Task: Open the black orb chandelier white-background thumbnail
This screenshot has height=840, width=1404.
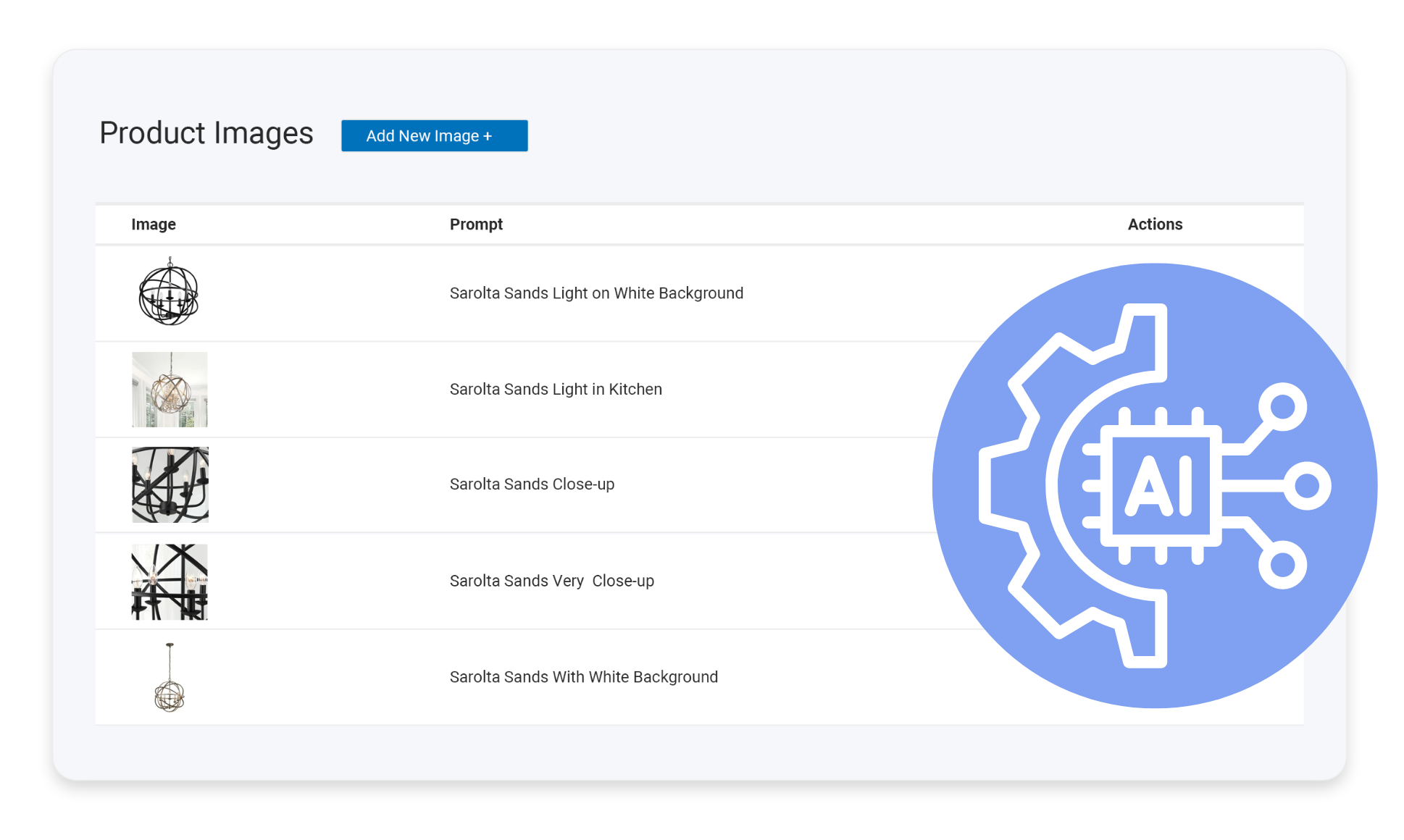Action: coord(169,293)
